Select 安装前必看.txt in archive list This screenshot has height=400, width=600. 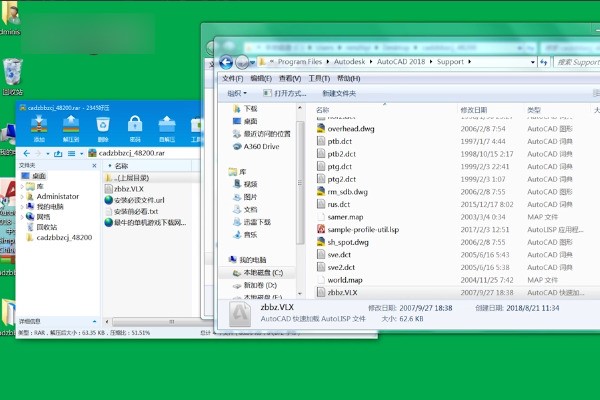131,211
